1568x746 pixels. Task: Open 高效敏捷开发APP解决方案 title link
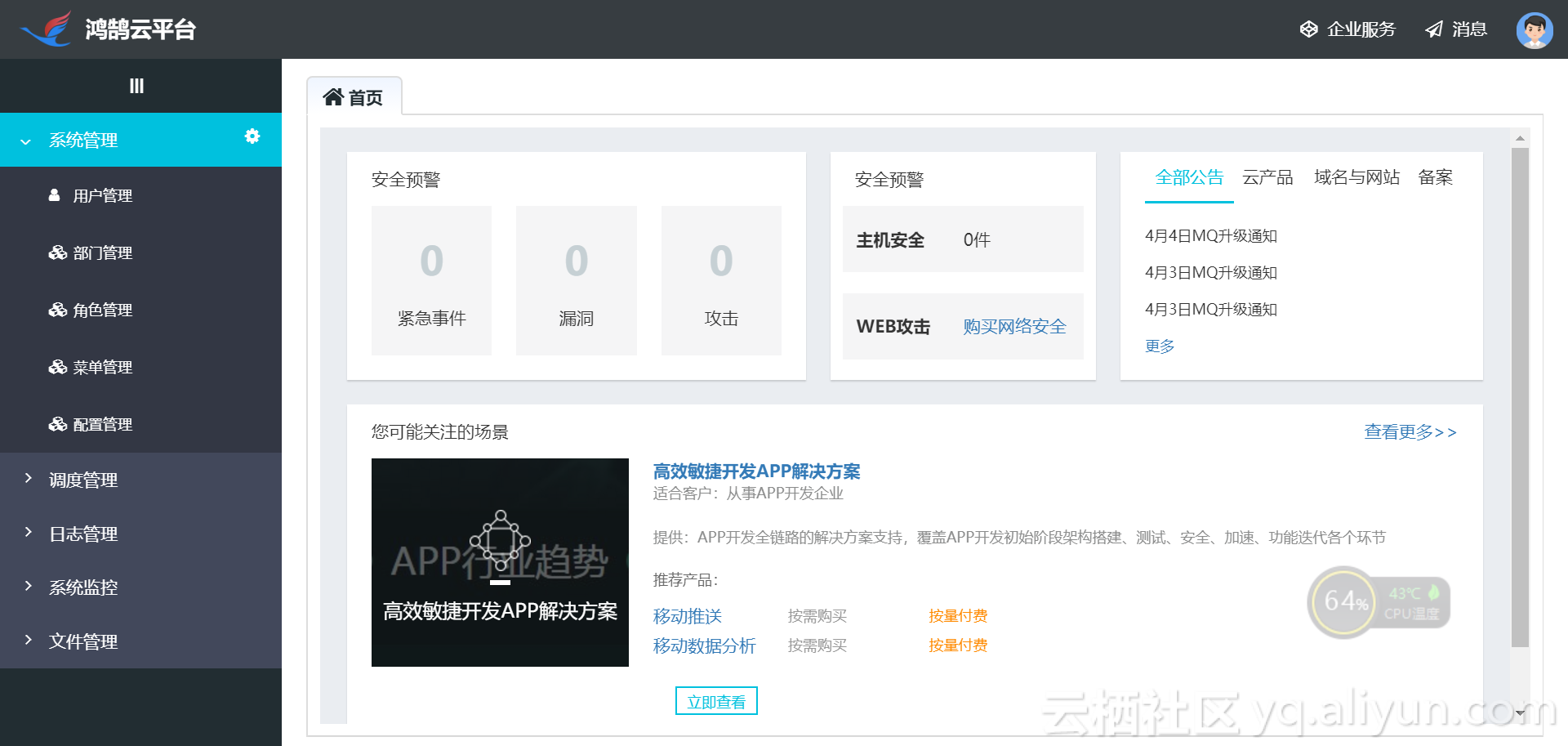(x=756, y=471)
